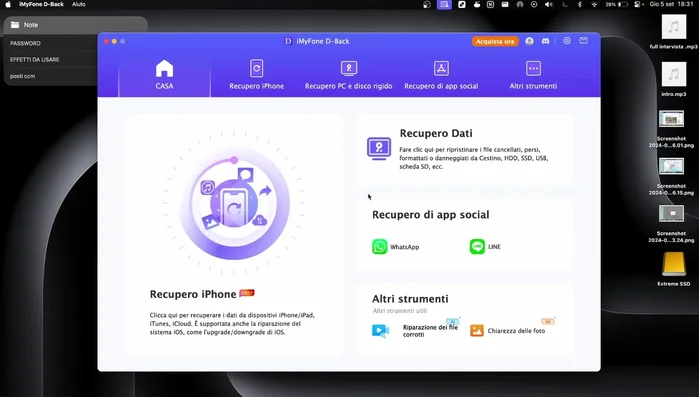Select Screenshot 6.15.png desktop thumbnail
Image resolution: width=699 pixels, height=397 pixels.
pyautogui.click(x=671, y=166)
